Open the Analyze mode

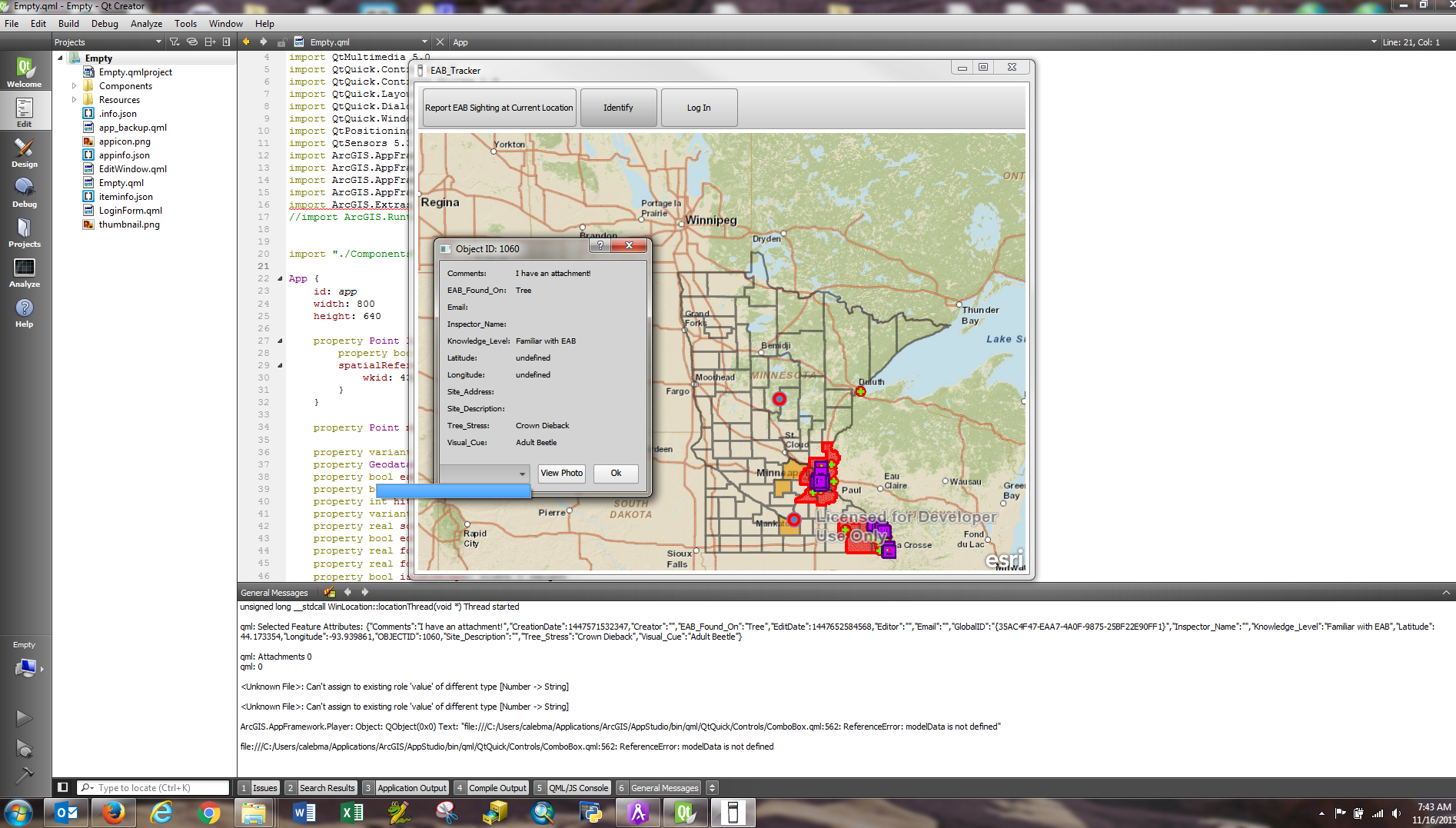(x=25, y=272)
